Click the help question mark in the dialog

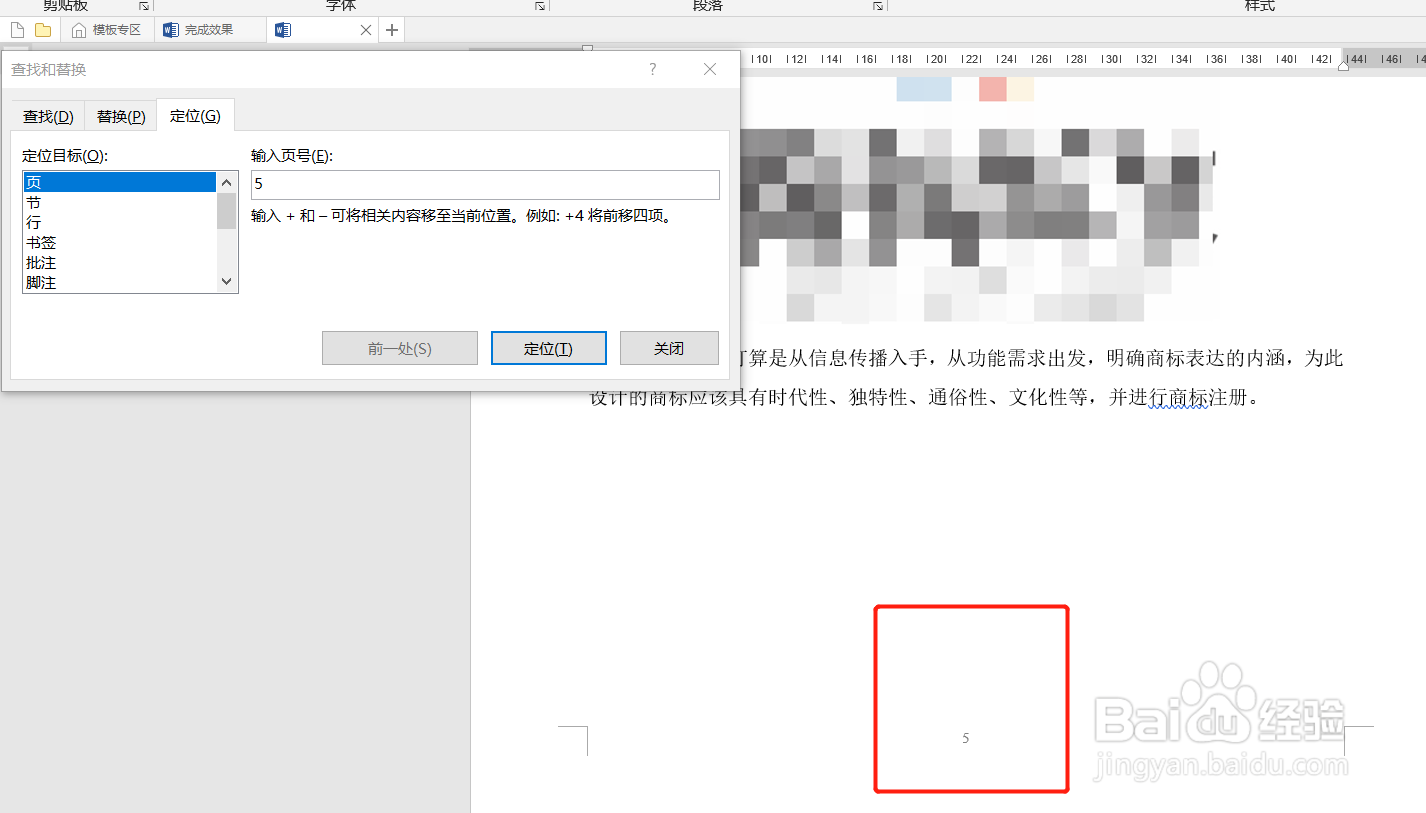[652, 69]
